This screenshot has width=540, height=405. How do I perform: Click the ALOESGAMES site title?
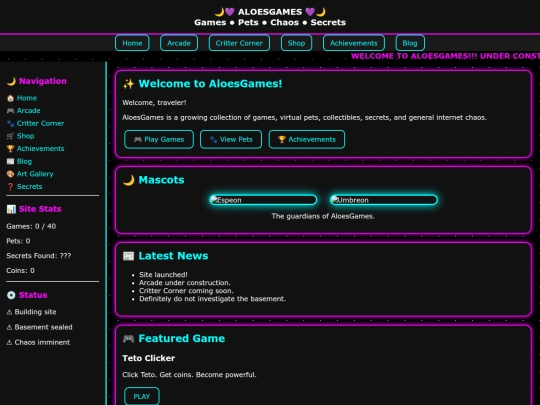click(270, 12)
